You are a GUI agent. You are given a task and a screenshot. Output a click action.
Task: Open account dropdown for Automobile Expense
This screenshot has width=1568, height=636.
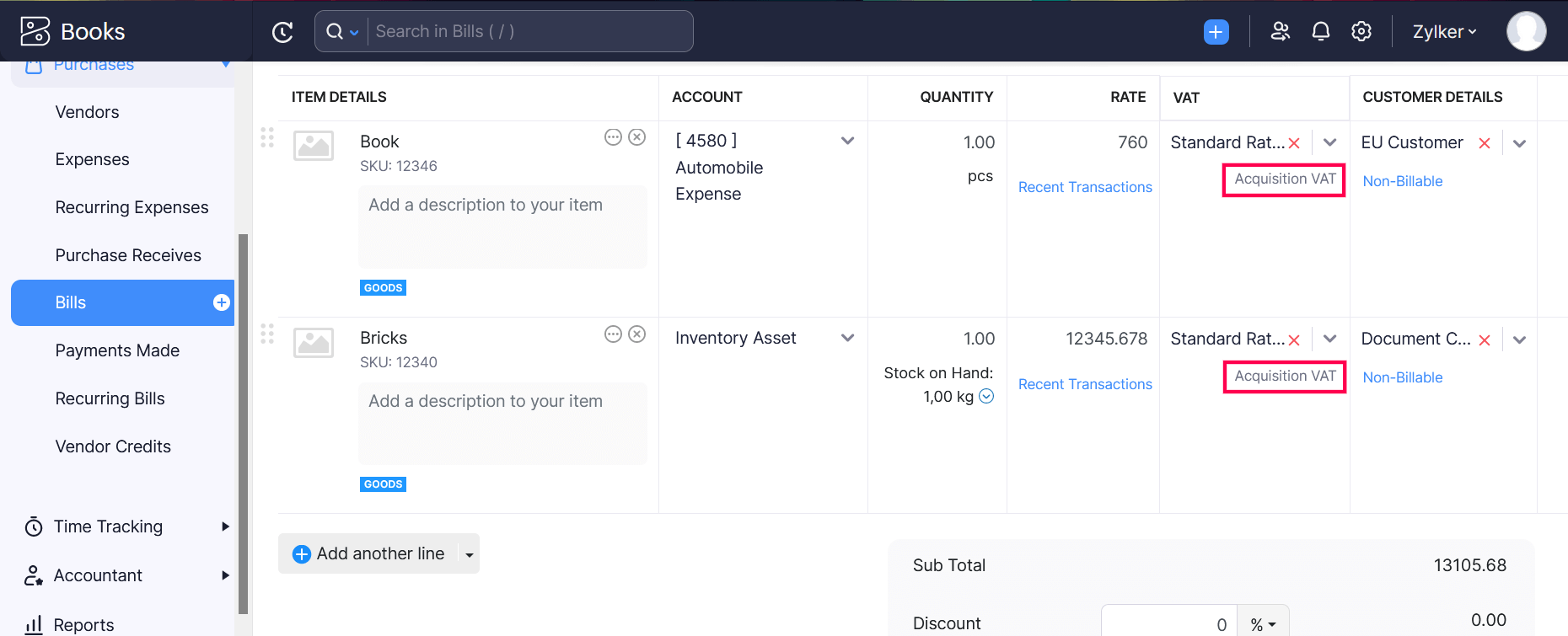(847, 141)
